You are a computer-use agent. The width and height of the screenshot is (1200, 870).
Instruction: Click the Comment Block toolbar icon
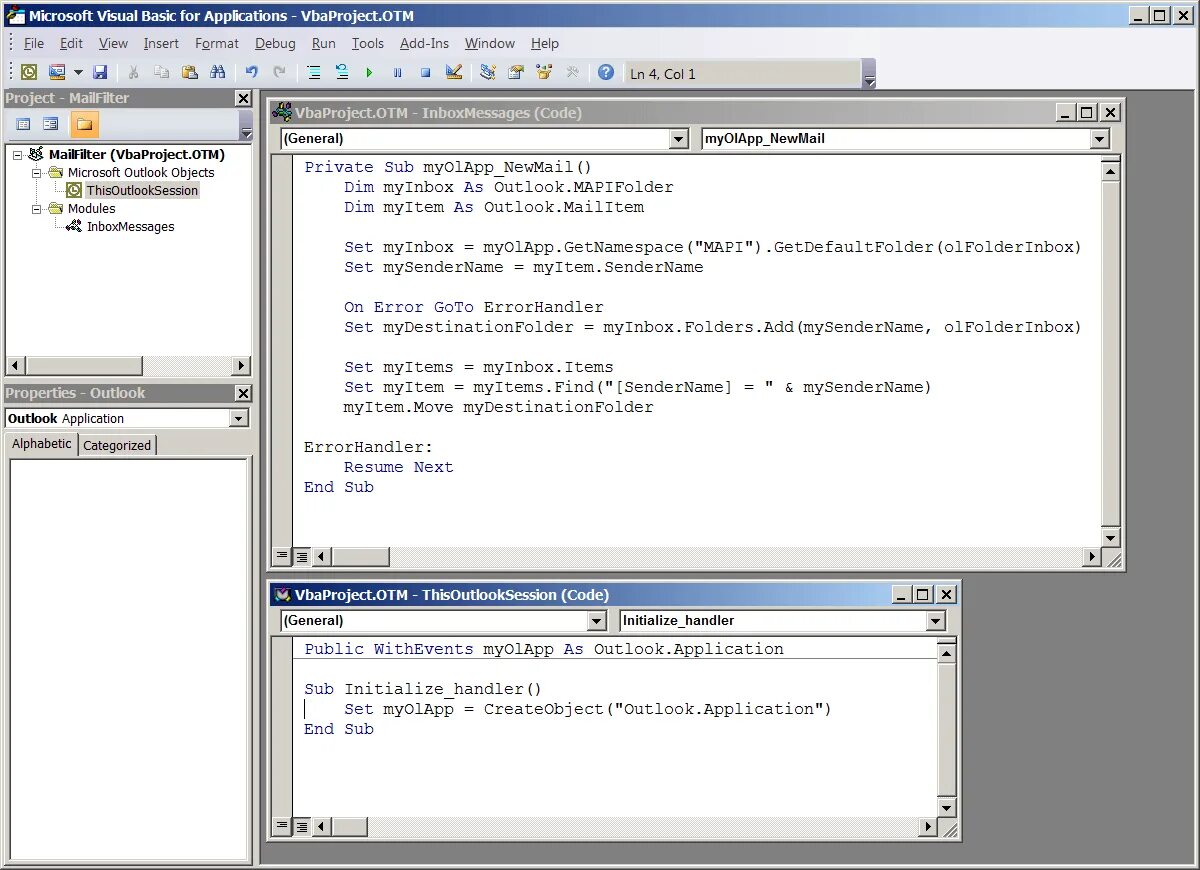coord(314,72)
